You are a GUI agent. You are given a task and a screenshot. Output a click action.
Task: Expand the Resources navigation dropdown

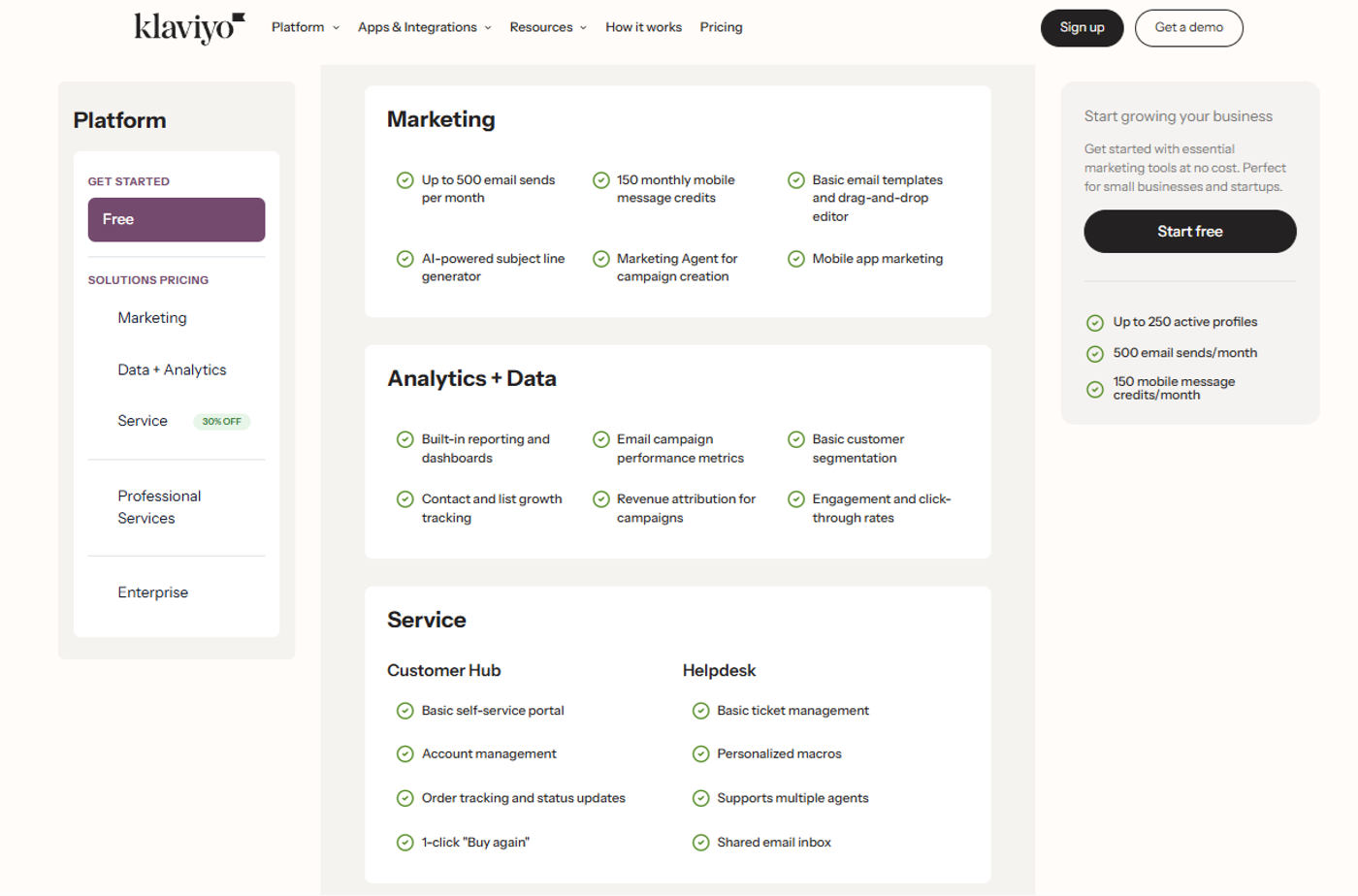click(548, 27)
